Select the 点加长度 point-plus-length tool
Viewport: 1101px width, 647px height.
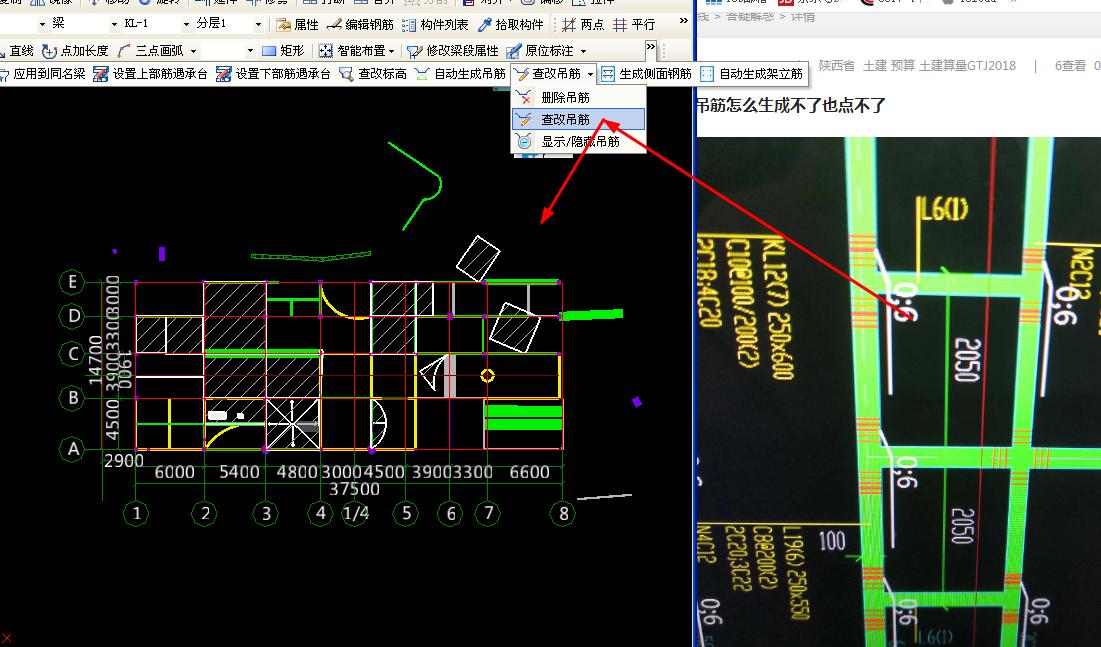(x=75, y=51)
